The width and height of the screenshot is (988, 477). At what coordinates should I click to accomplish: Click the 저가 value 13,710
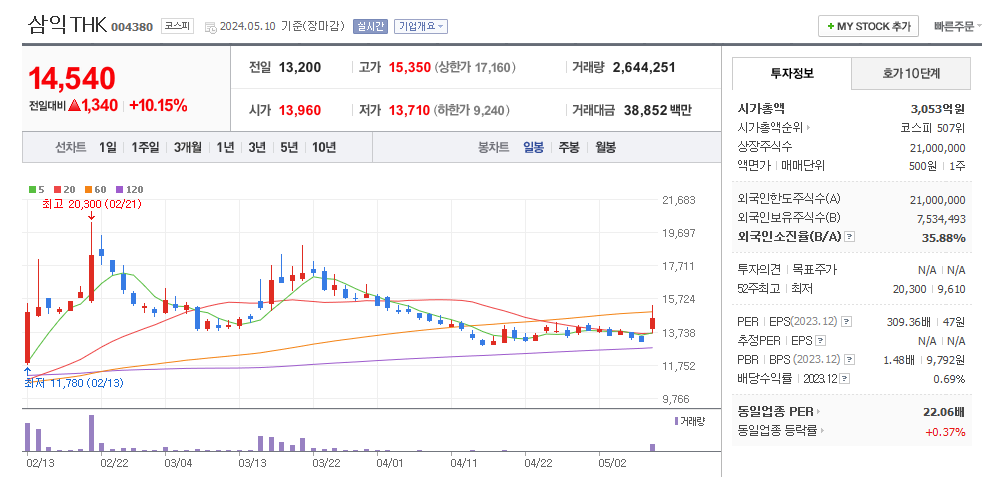(410, 110)
